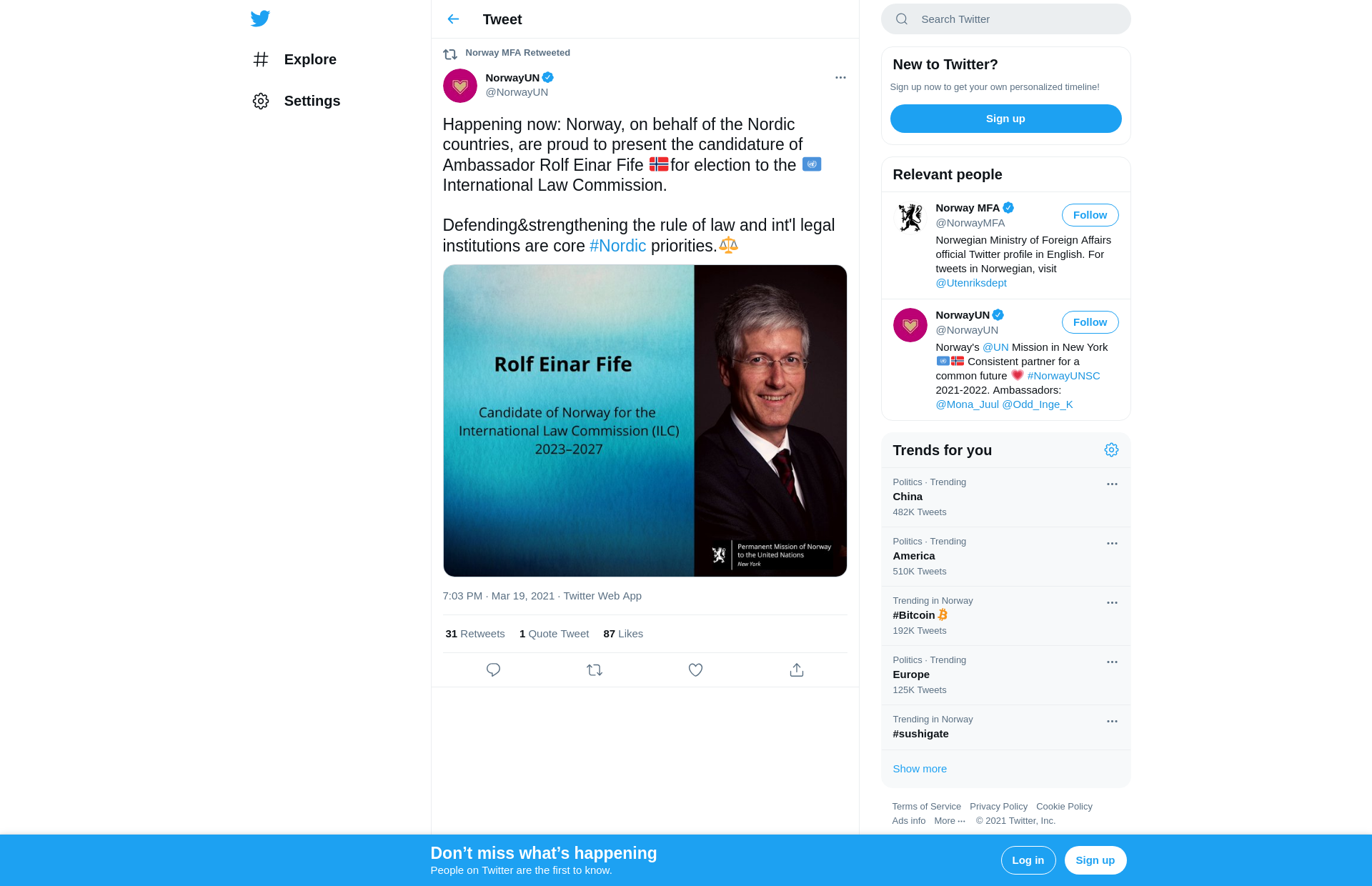This screenshot has width=1372, height=886.
Task: Expand the More footer menu
Action: click(x=949, y=820)
